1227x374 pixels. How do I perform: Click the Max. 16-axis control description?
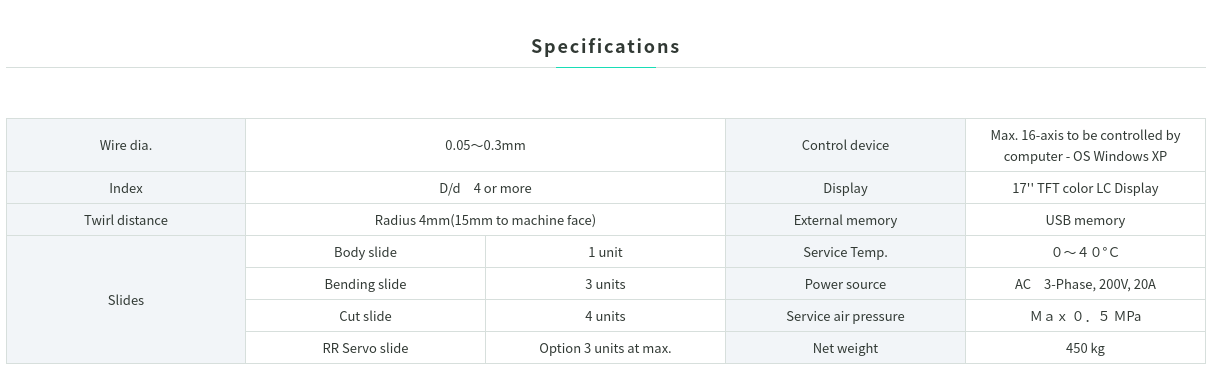coord(1085,145)
